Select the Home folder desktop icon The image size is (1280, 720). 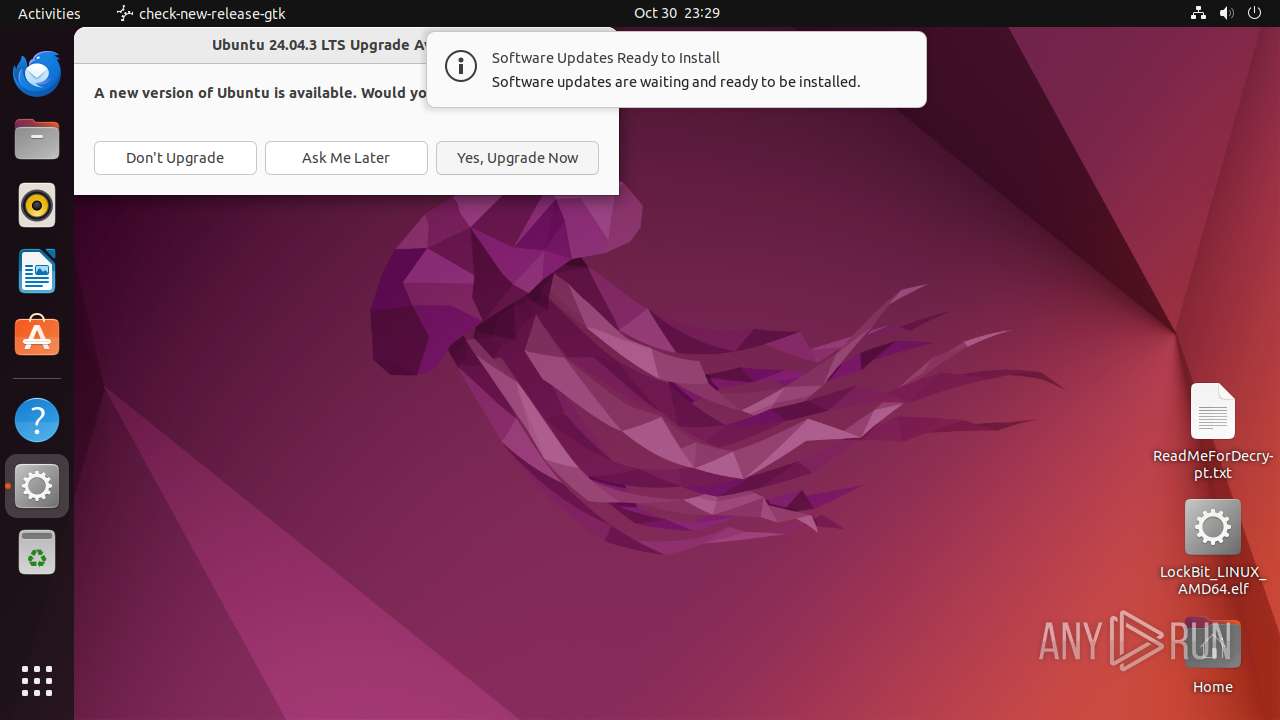pos(1213,656)
